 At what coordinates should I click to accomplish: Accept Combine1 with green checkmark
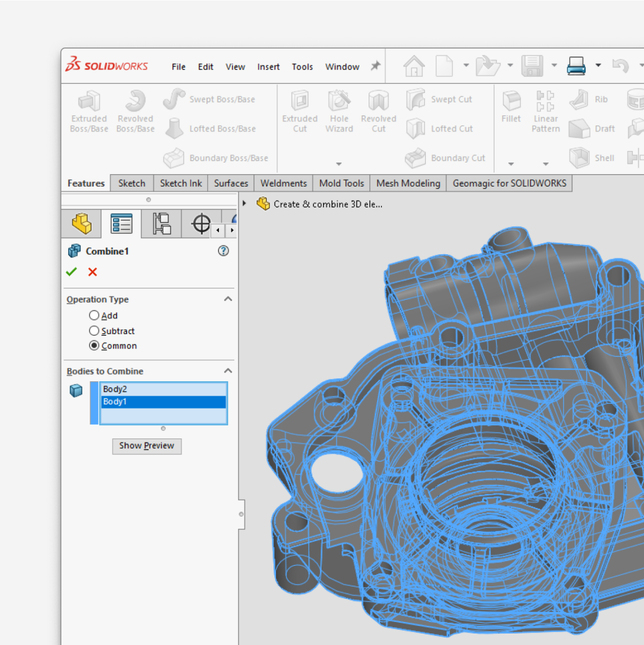tap(72, 272)
